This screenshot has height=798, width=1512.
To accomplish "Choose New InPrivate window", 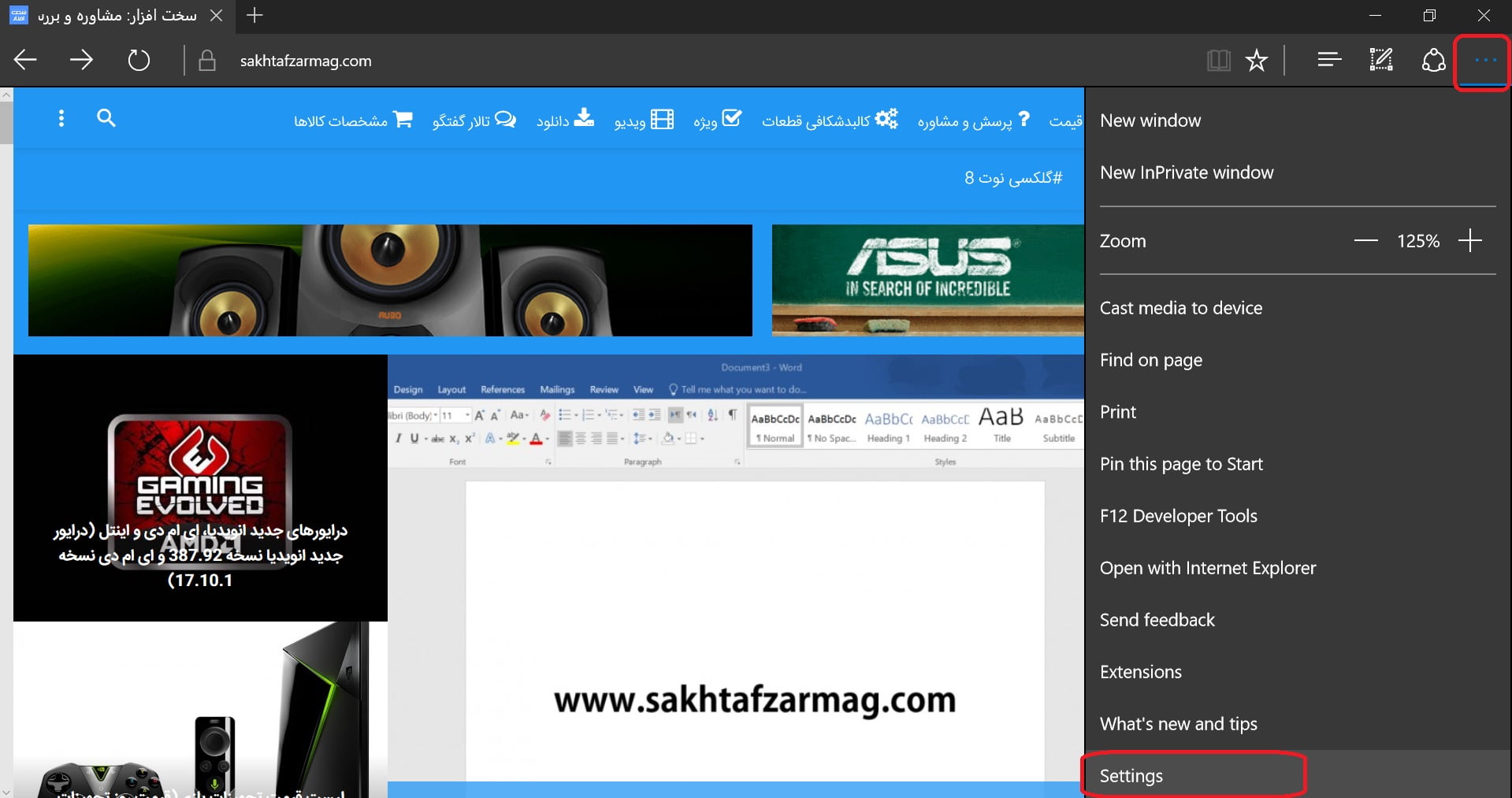I will tap(1187, 173).
